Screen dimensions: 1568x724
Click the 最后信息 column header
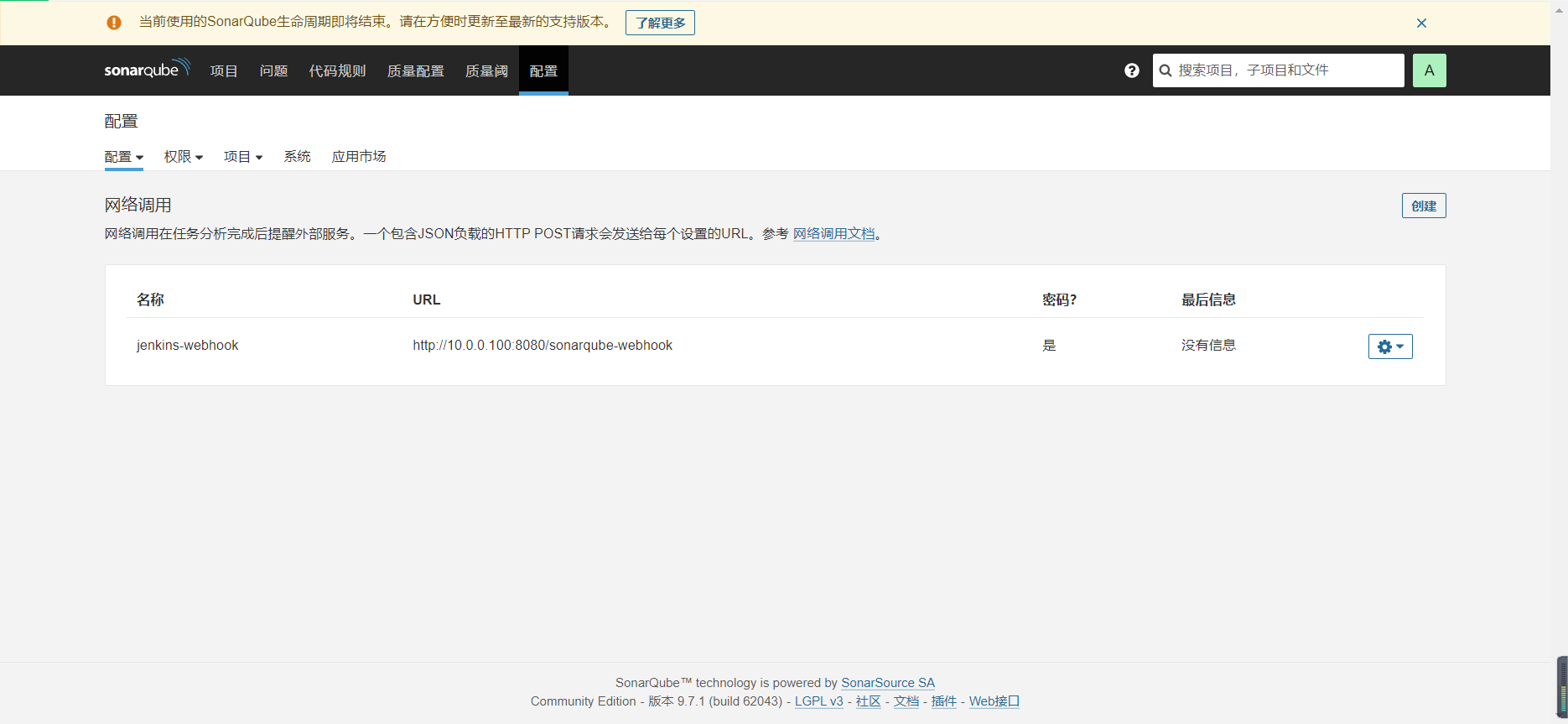pyautogui.click(x=1208, y=299)
